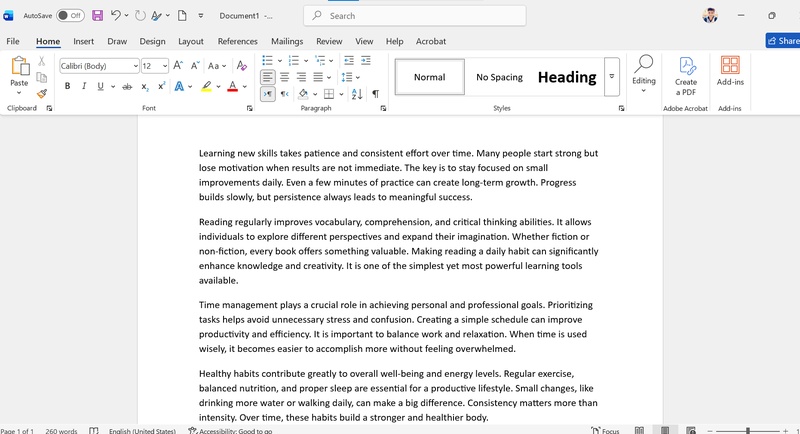Apply numbered list formatting

pos(294,61)
